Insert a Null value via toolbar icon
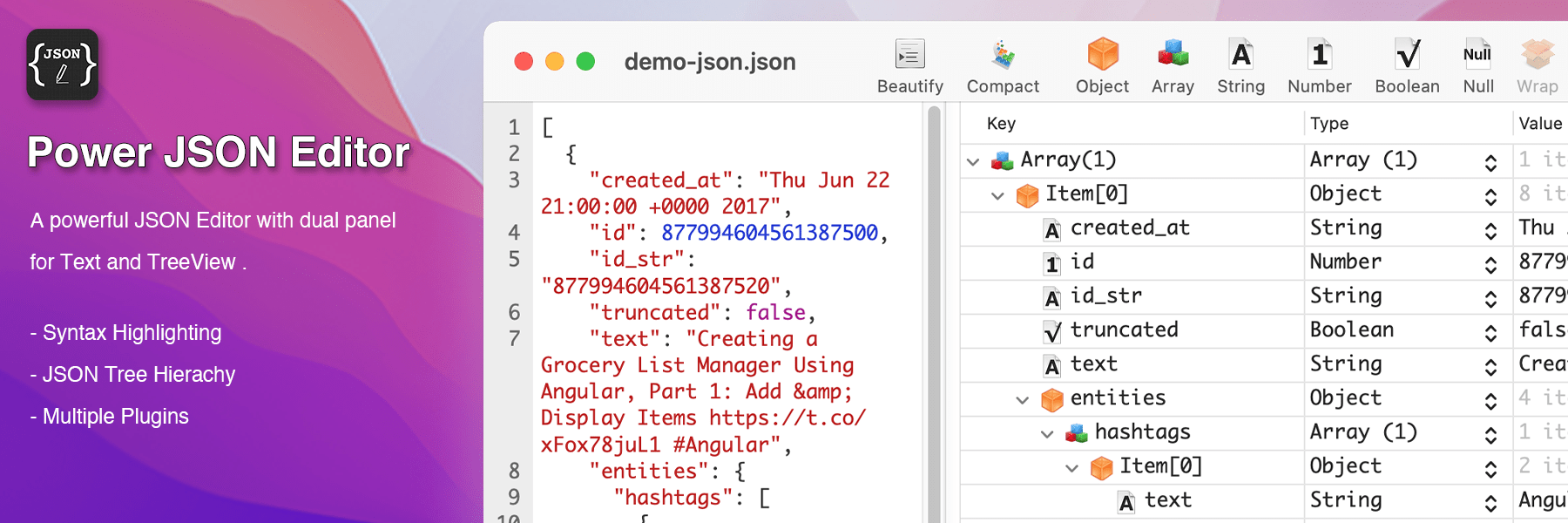This screenshot has height=523, width=1568. click(1477, 54)
